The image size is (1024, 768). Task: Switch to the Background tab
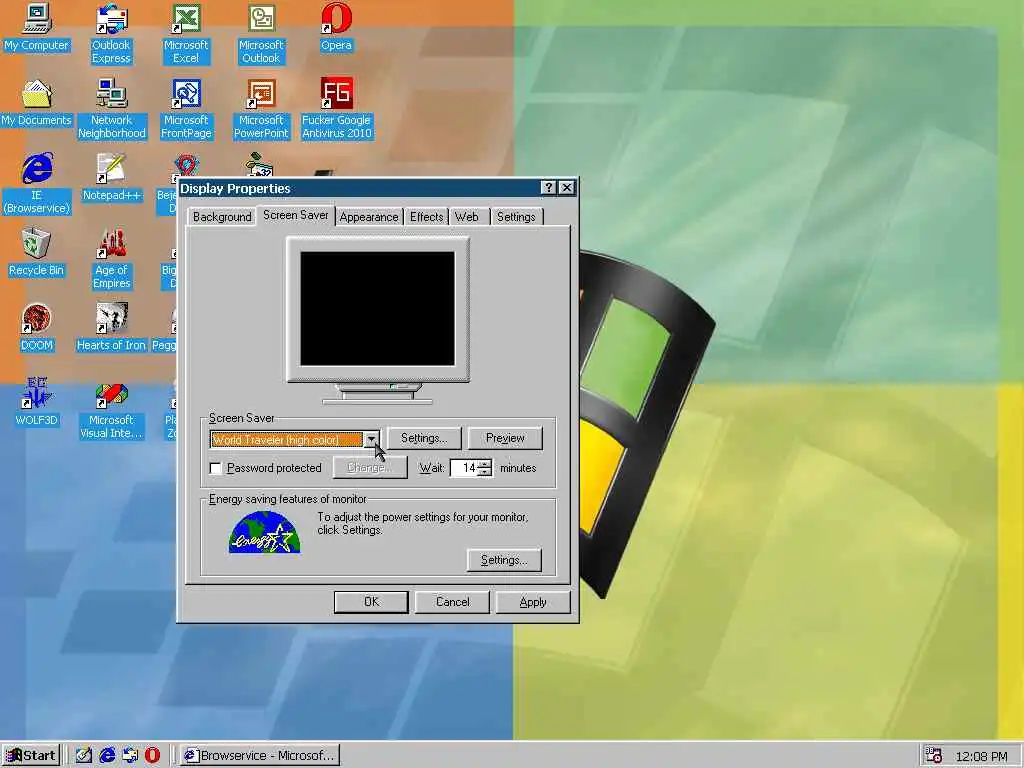pos(222,217)
